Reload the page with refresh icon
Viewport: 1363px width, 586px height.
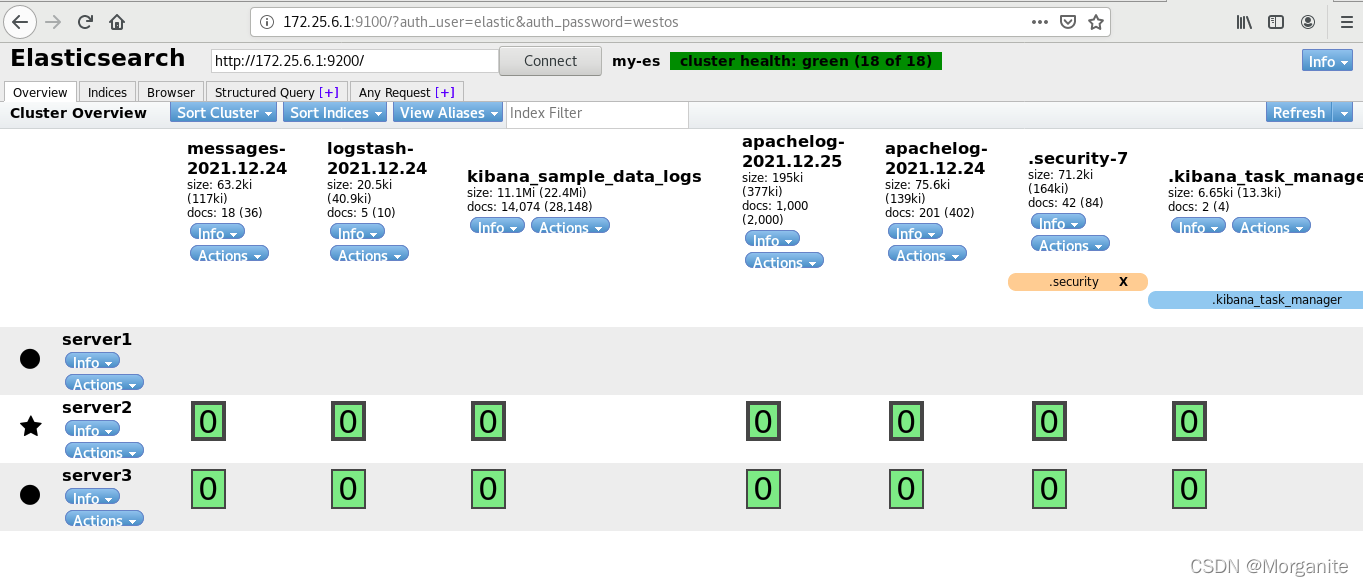[x=86, y=21]
